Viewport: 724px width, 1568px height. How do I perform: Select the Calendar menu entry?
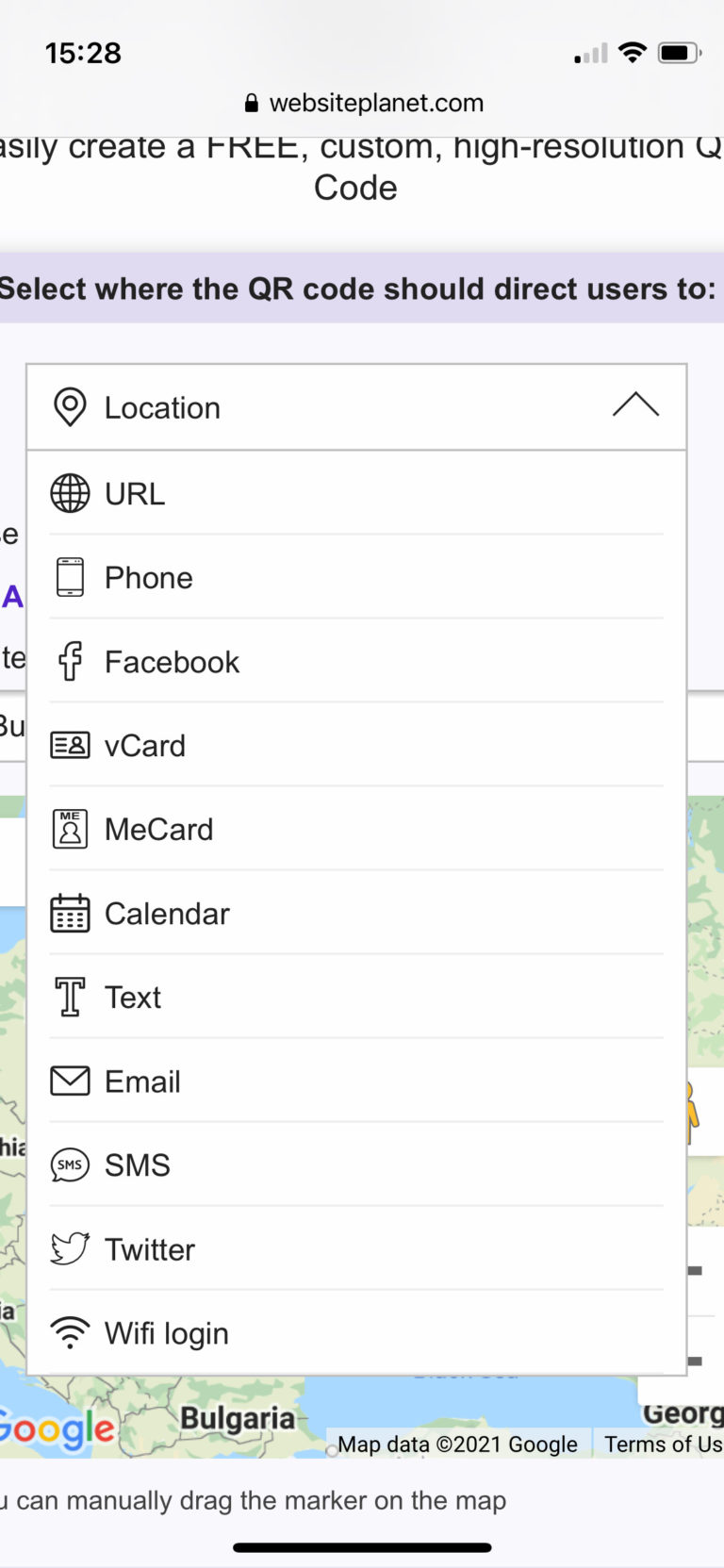pyautogui.click(x=167, y=914)
